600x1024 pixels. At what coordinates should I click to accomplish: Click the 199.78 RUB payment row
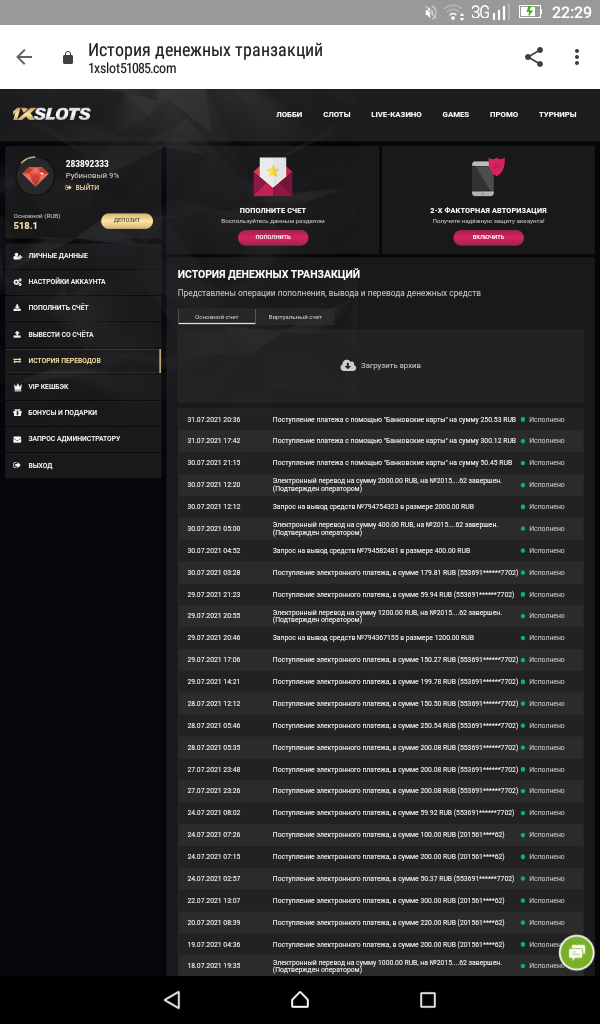[x=381, y=682]
